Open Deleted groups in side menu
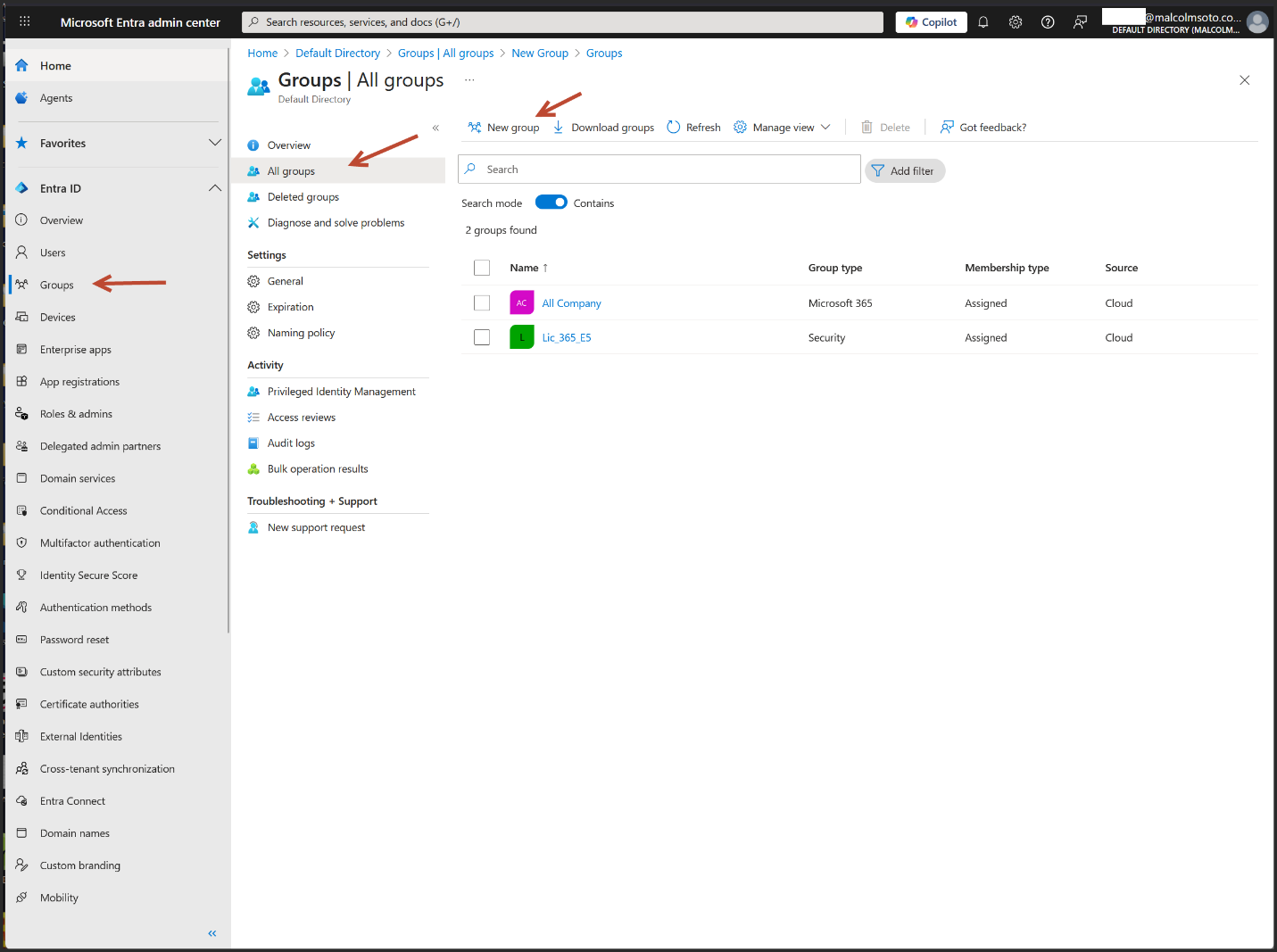The width and height of the screenshot is (1277, 952). pos(303,197)
